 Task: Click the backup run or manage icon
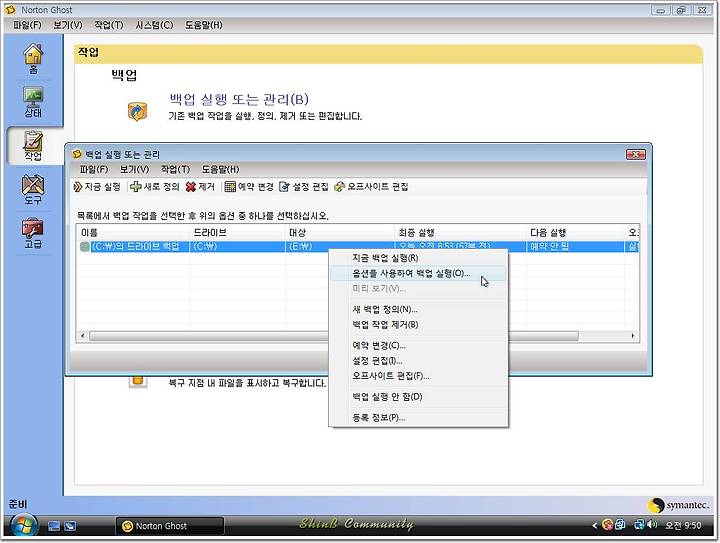(137, 112)
